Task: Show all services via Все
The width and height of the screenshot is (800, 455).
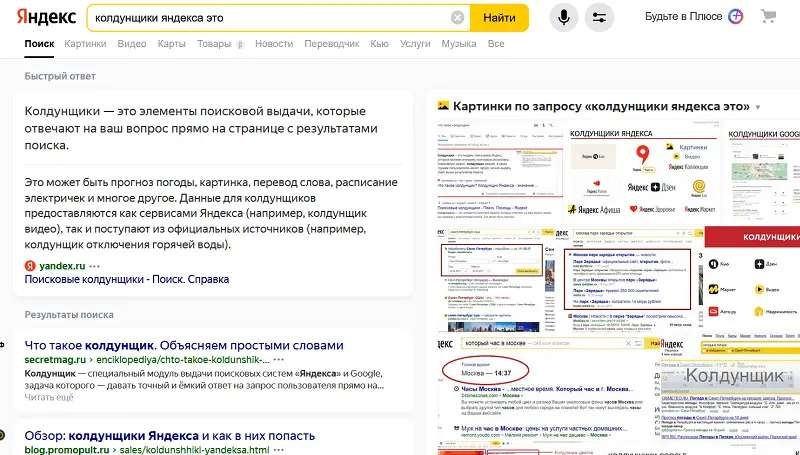Action: [x=496, y=44]
